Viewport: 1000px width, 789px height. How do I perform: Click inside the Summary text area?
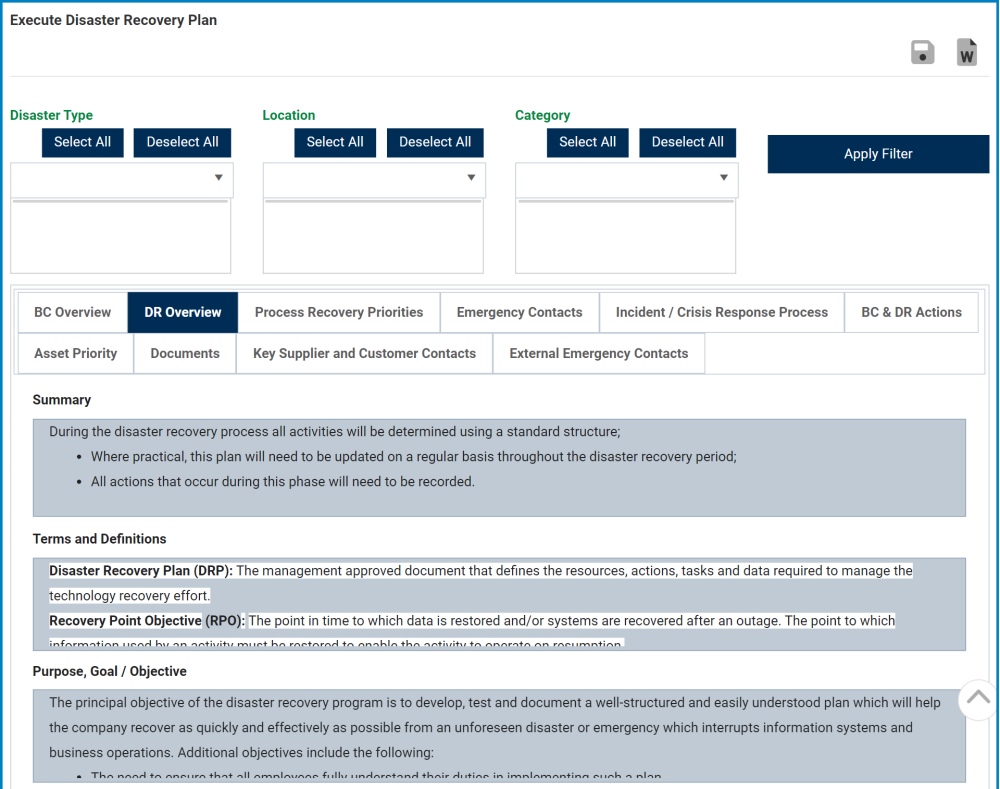coord(499,468)
